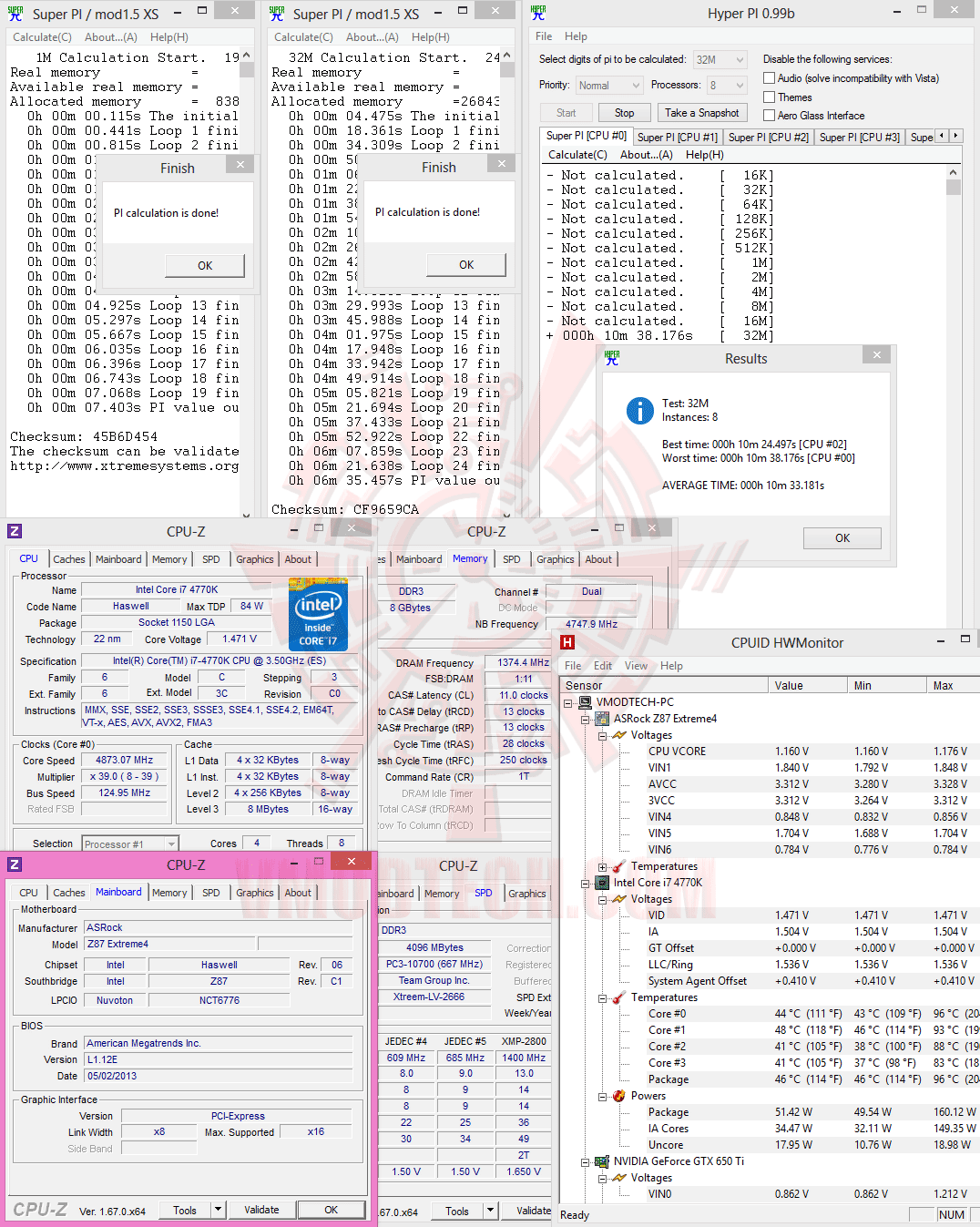The width and height of the screenshot is (980, 1227).
Task: Open the Help(H) menu in the 32M Super PI window
Action: 431,37
